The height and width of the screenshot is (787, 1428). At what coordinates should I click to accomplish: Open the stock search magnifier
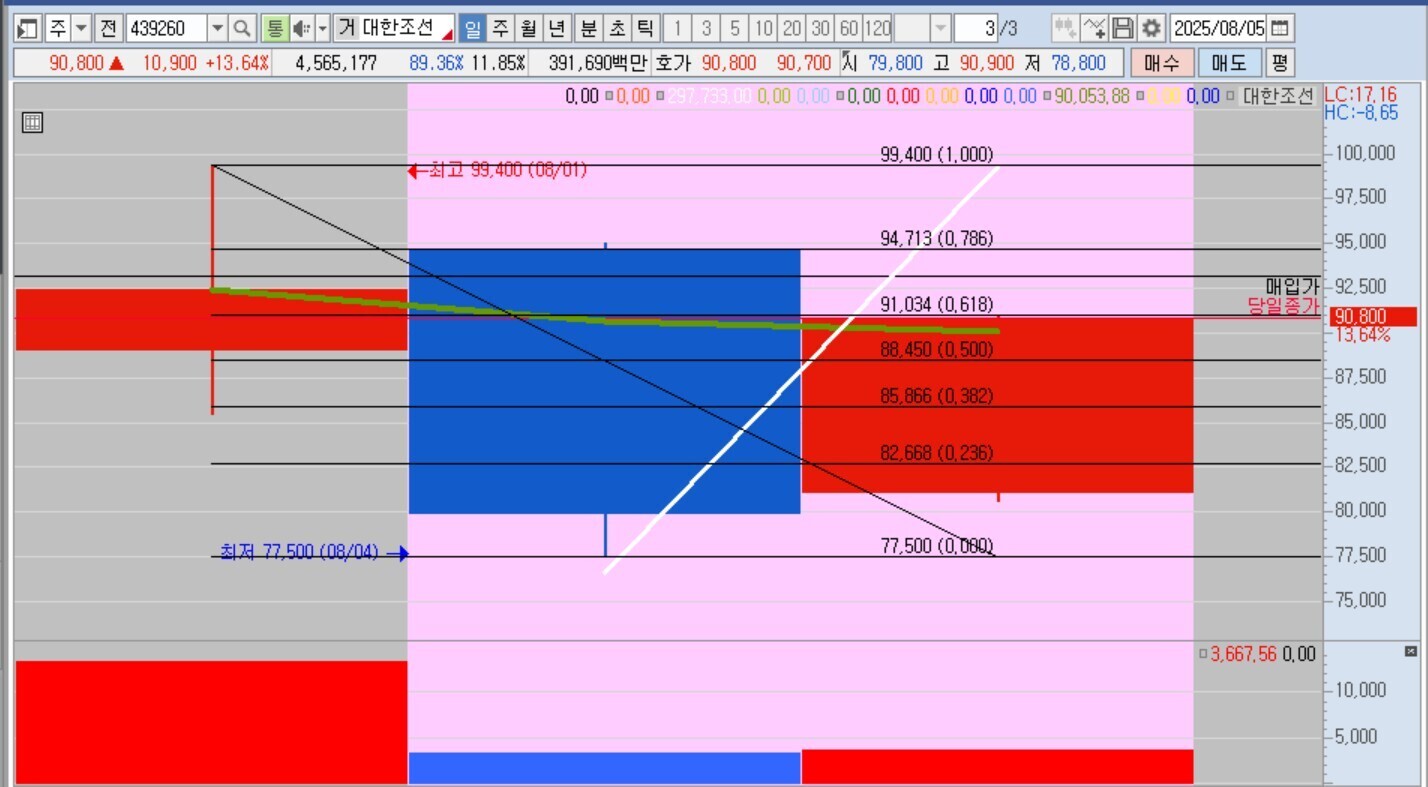tap(242, 28)
